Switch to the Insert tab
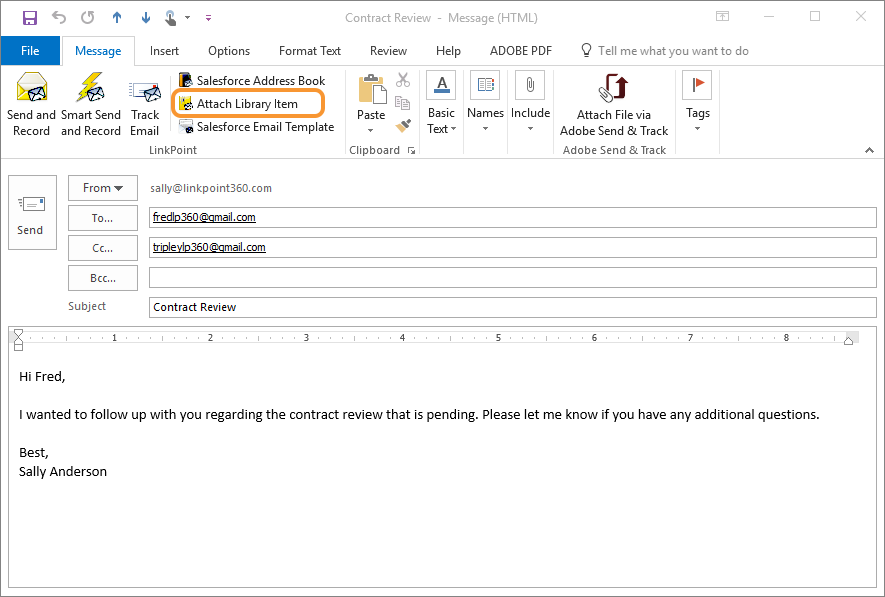 pyautogui.click(x=164, y=51)
